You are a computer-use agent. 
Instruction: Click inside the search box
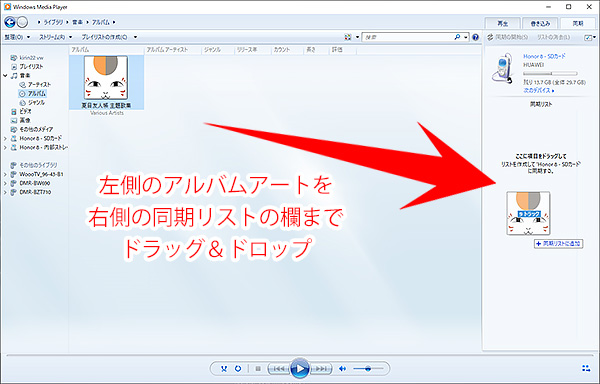pyautogui.click(x=408, y=37)
